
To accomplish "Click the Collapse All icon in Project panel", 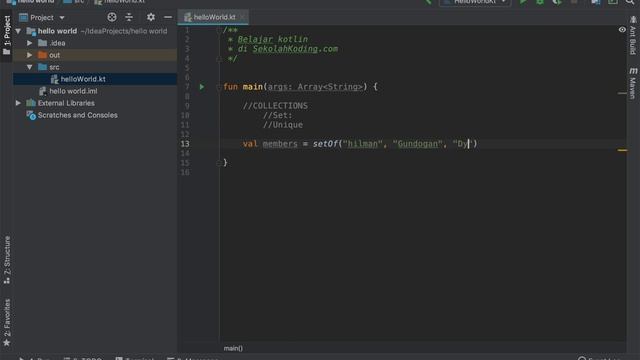I will [x=129, y=17].
